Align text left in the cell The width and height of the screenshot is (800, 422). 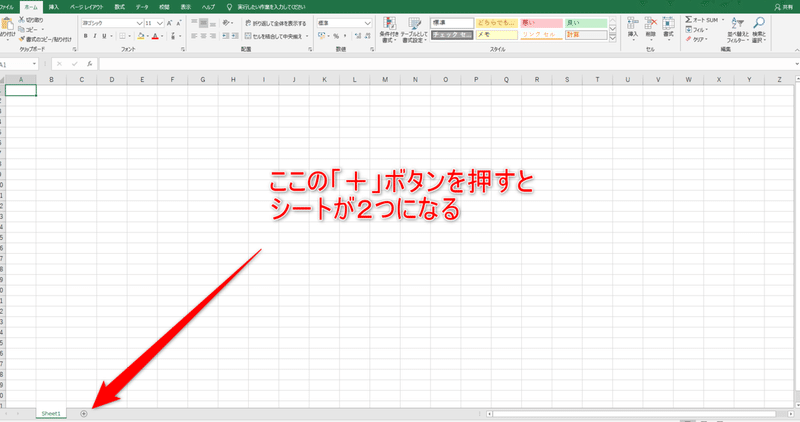point(194,36)
